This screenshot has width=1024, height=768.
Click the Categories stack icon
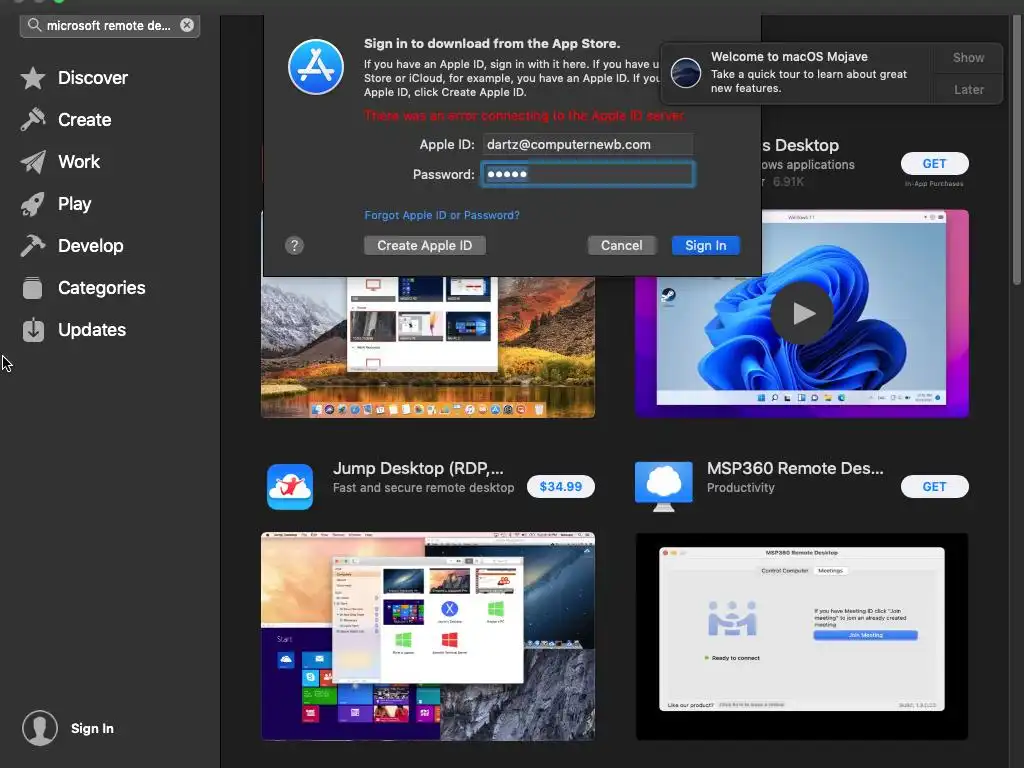click(x=32, y=288)
